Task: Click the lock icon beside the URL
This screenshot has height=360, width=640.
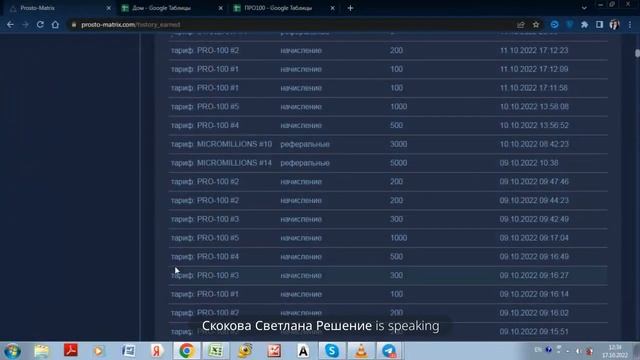Action: pyautogui.click(x=74, y=25)
